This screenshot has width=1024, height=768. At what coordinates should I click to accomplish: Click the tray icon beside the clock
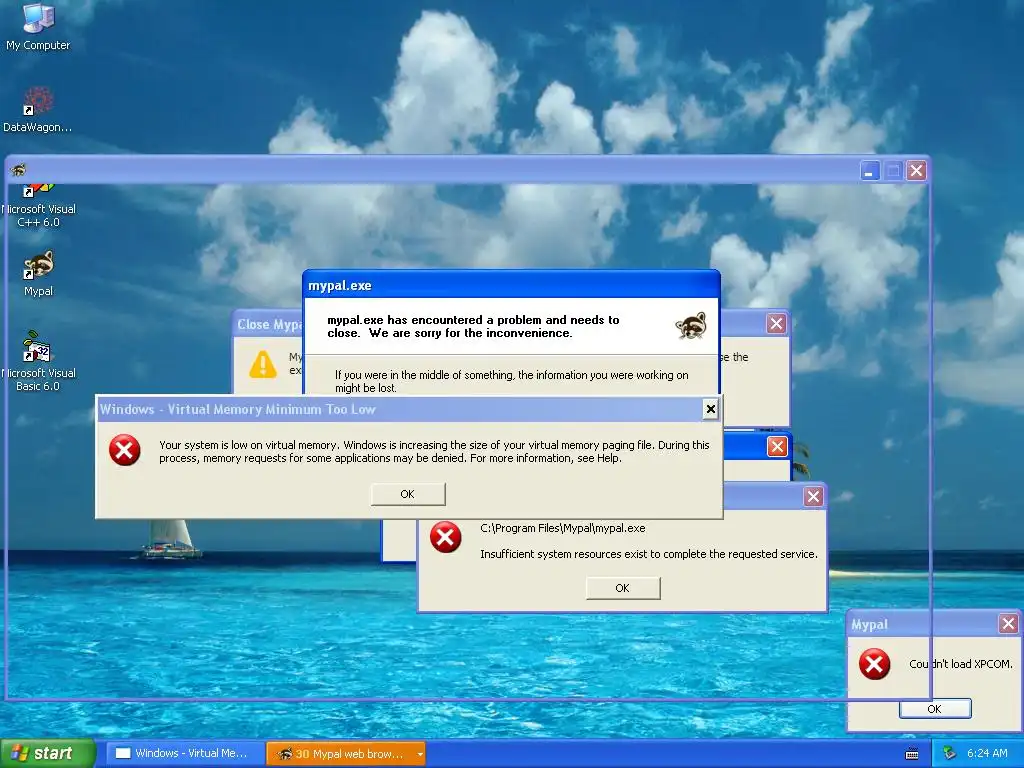[x=950, y=754]
